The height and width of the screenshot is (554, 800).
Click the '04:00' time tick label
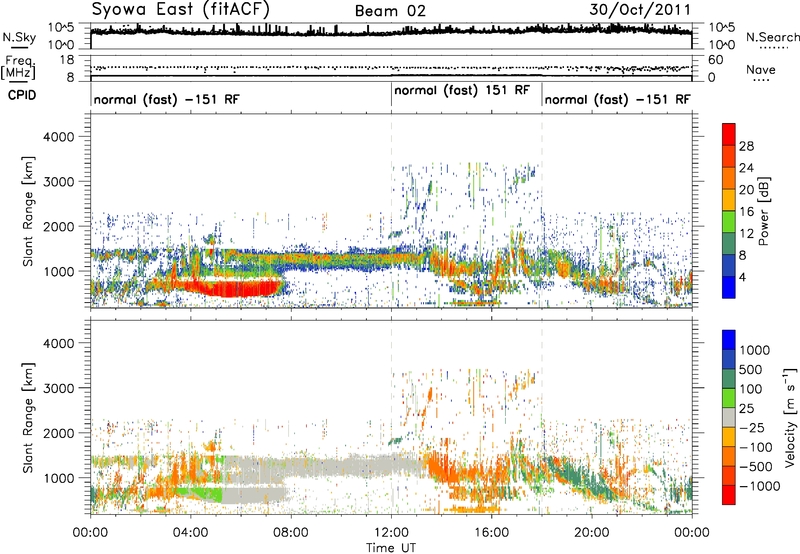tap(190, 533)
